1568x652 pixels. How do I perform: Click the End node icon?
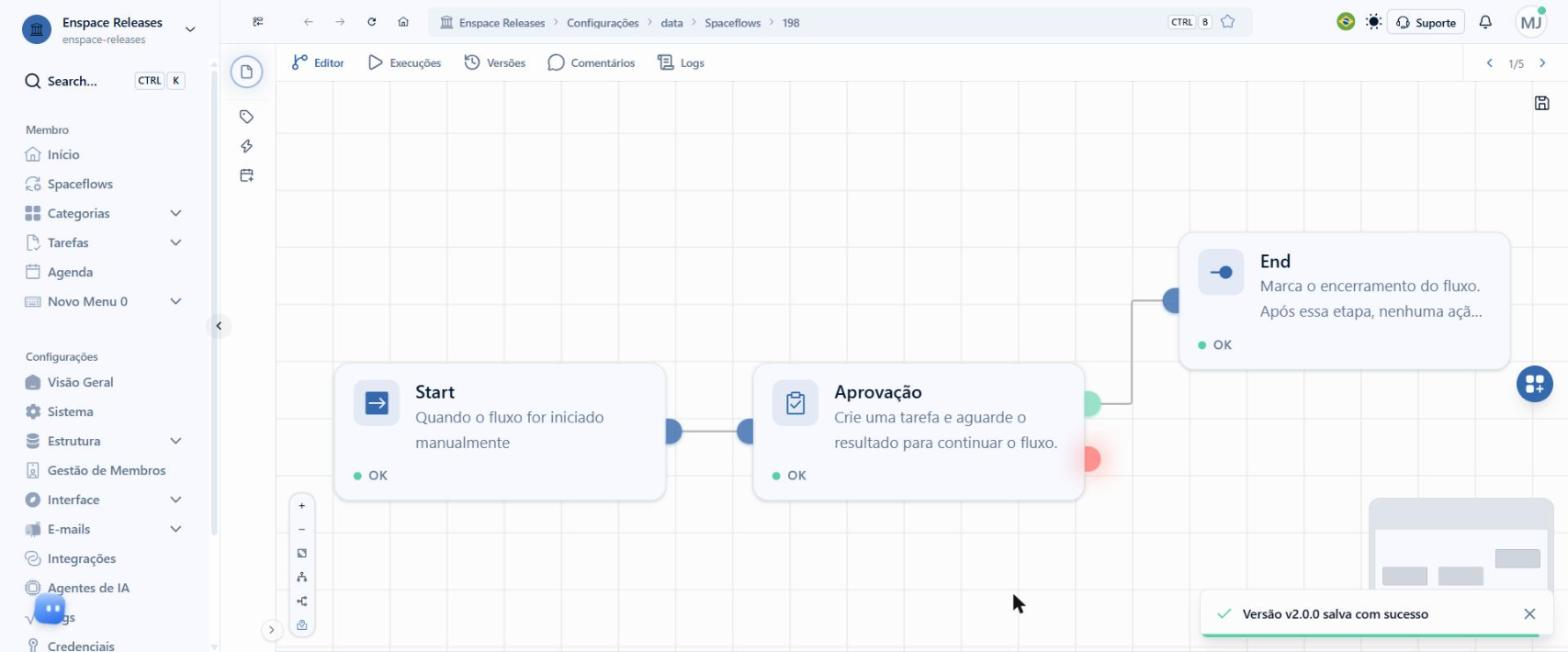coord(1221,272)
